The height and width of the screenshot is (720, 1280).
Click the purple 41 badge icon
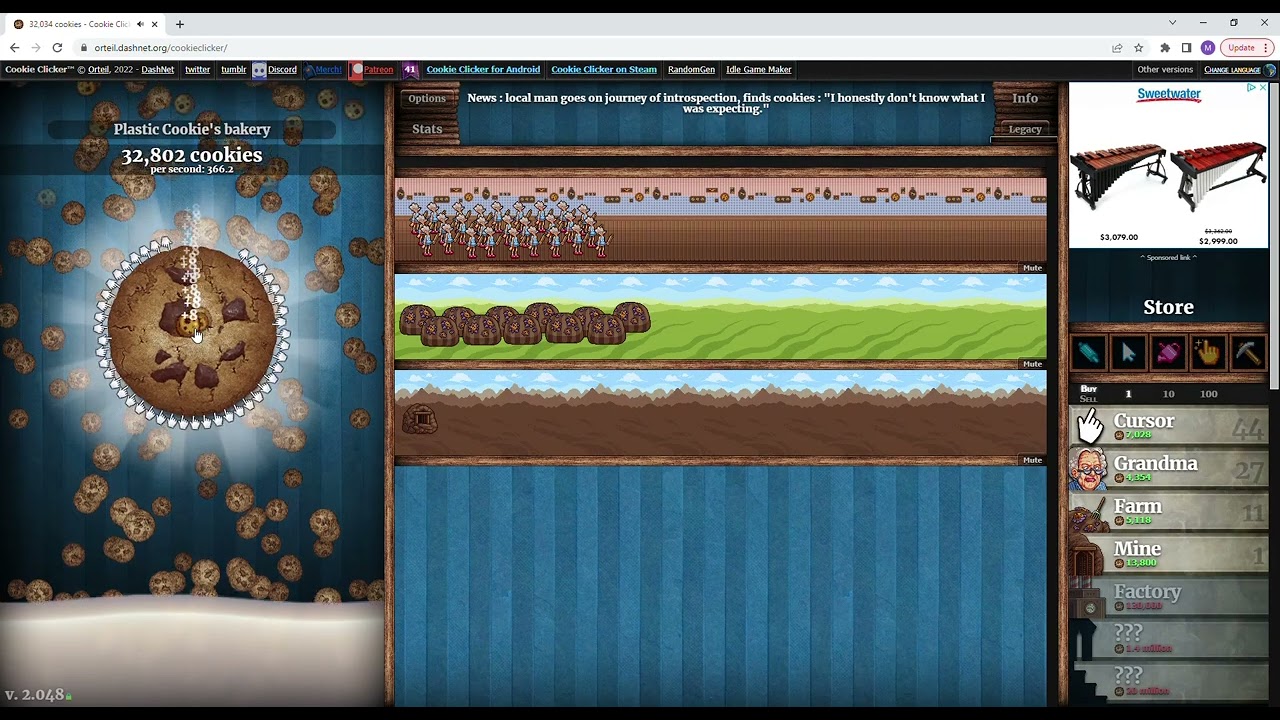coord(410,69)
